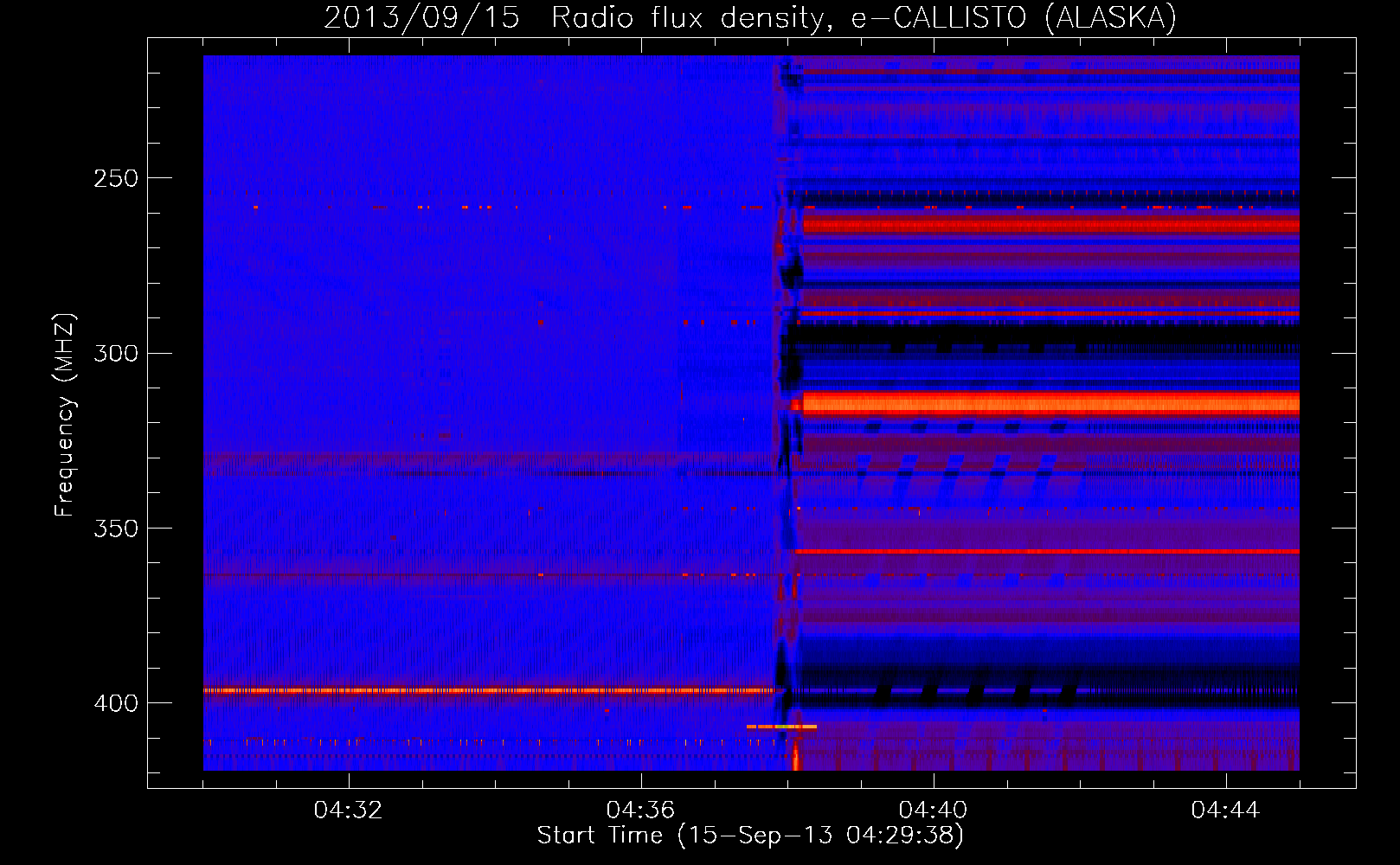Screen dimensions: 1400x865
Task: Click the 300 frequency tick label
Action: coord(115,353)
